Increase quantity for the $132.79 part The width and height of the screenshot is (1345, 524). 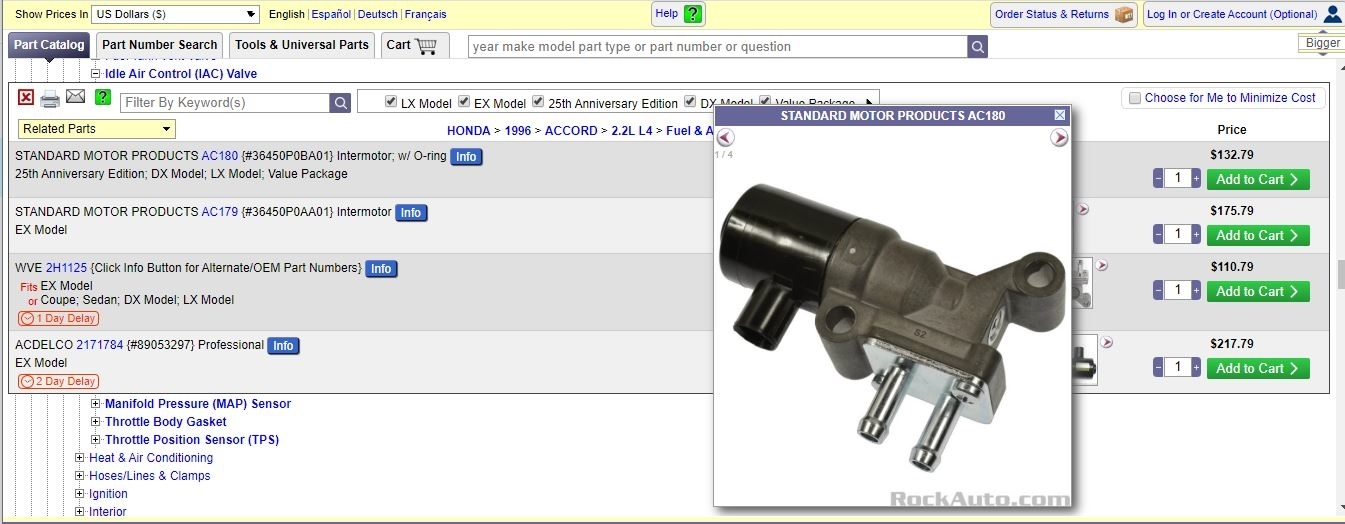[x=1196, y=179]
